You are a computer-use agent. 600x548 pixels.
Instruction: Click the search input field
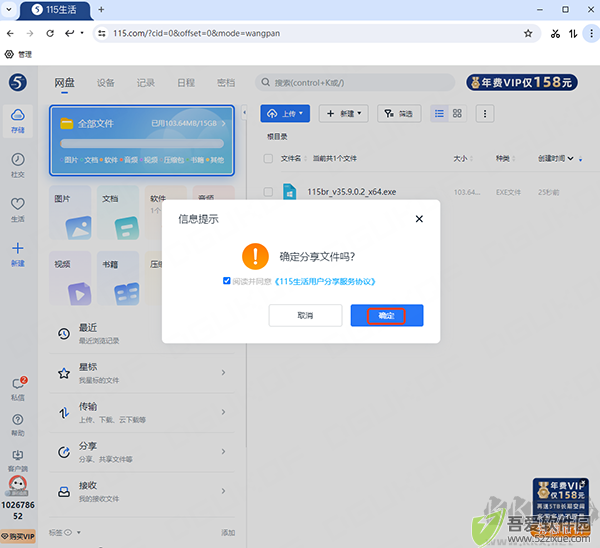click(355, 82)
